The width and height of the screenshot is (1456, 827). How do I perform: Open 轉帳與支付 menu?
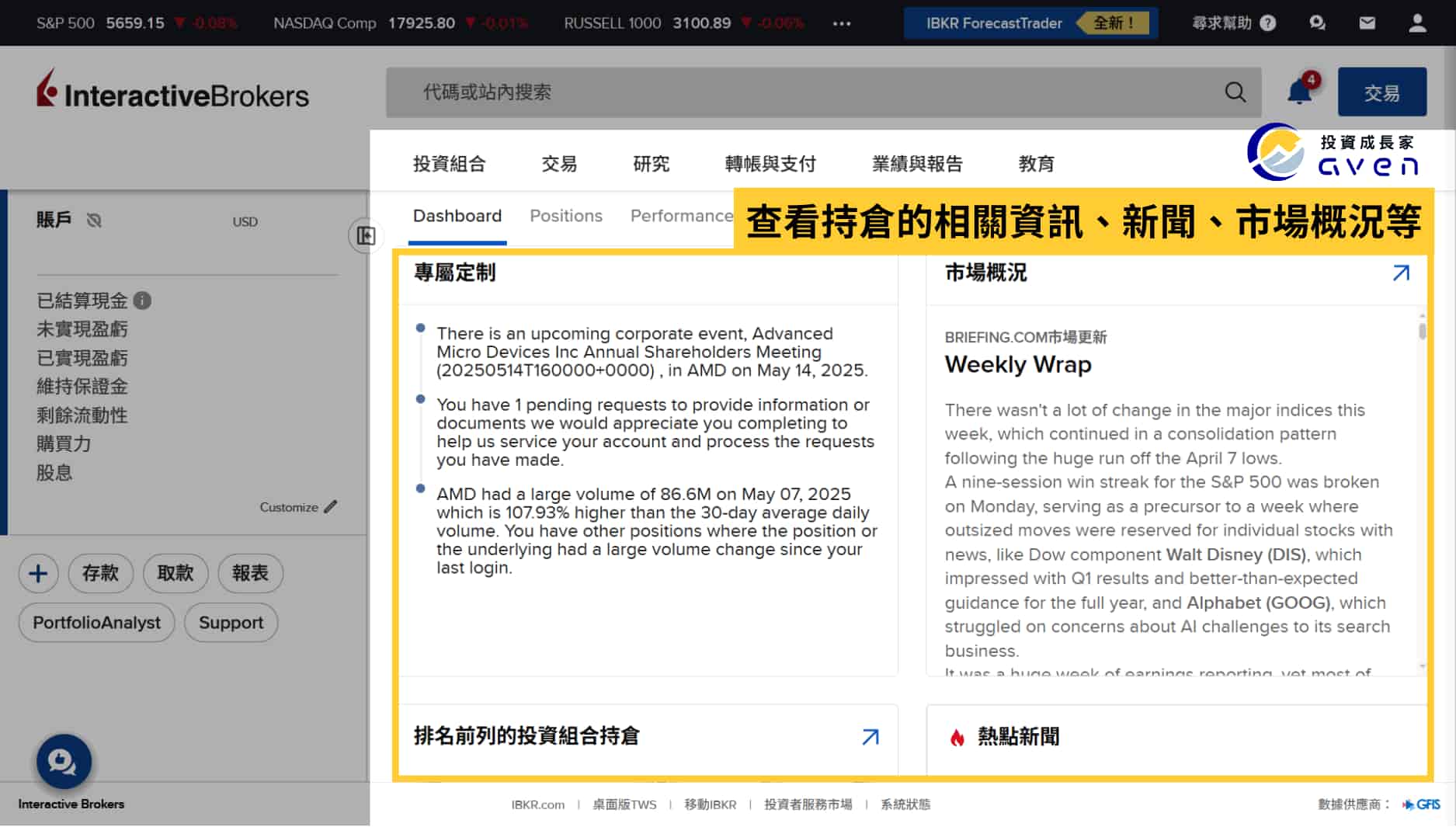tap(770, 164)
